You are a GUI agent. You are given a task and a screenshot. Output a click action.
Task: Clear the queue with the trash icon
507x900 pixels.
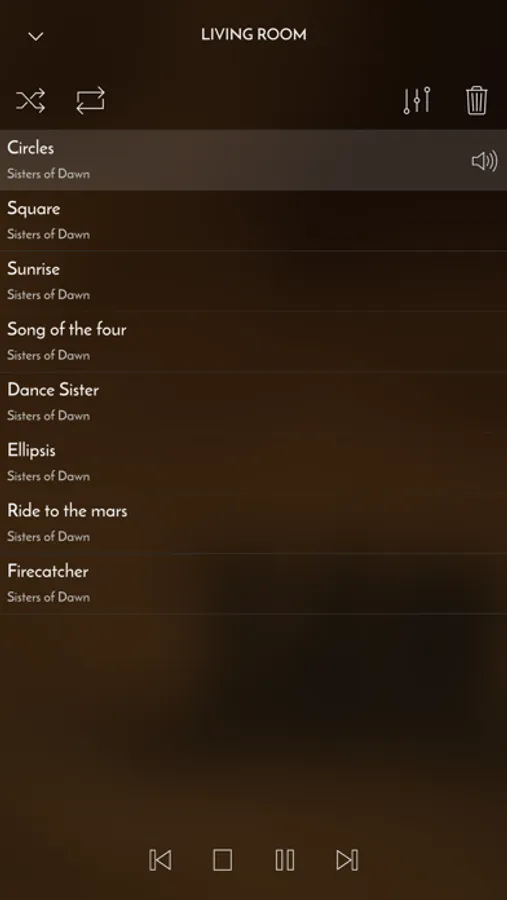click(x=477, y=100)
